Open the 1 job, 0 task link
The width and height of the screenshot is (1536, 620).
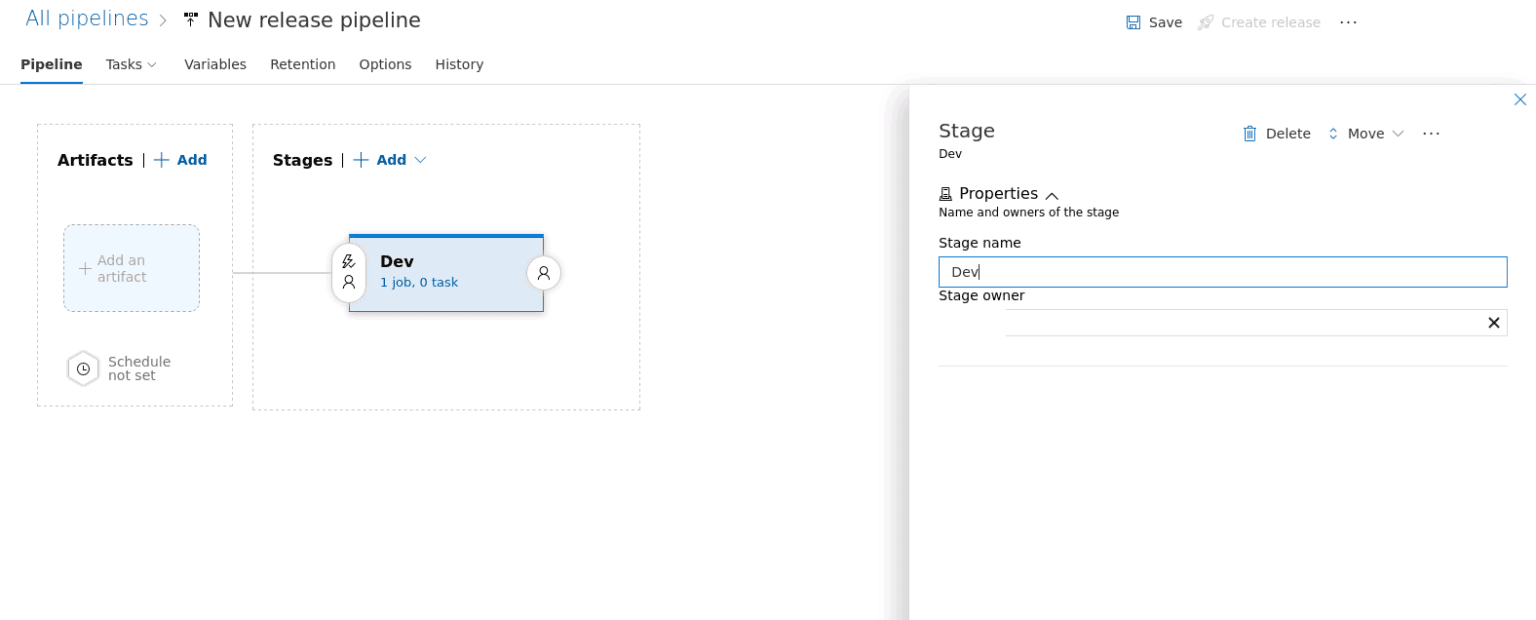pos(419,283)
